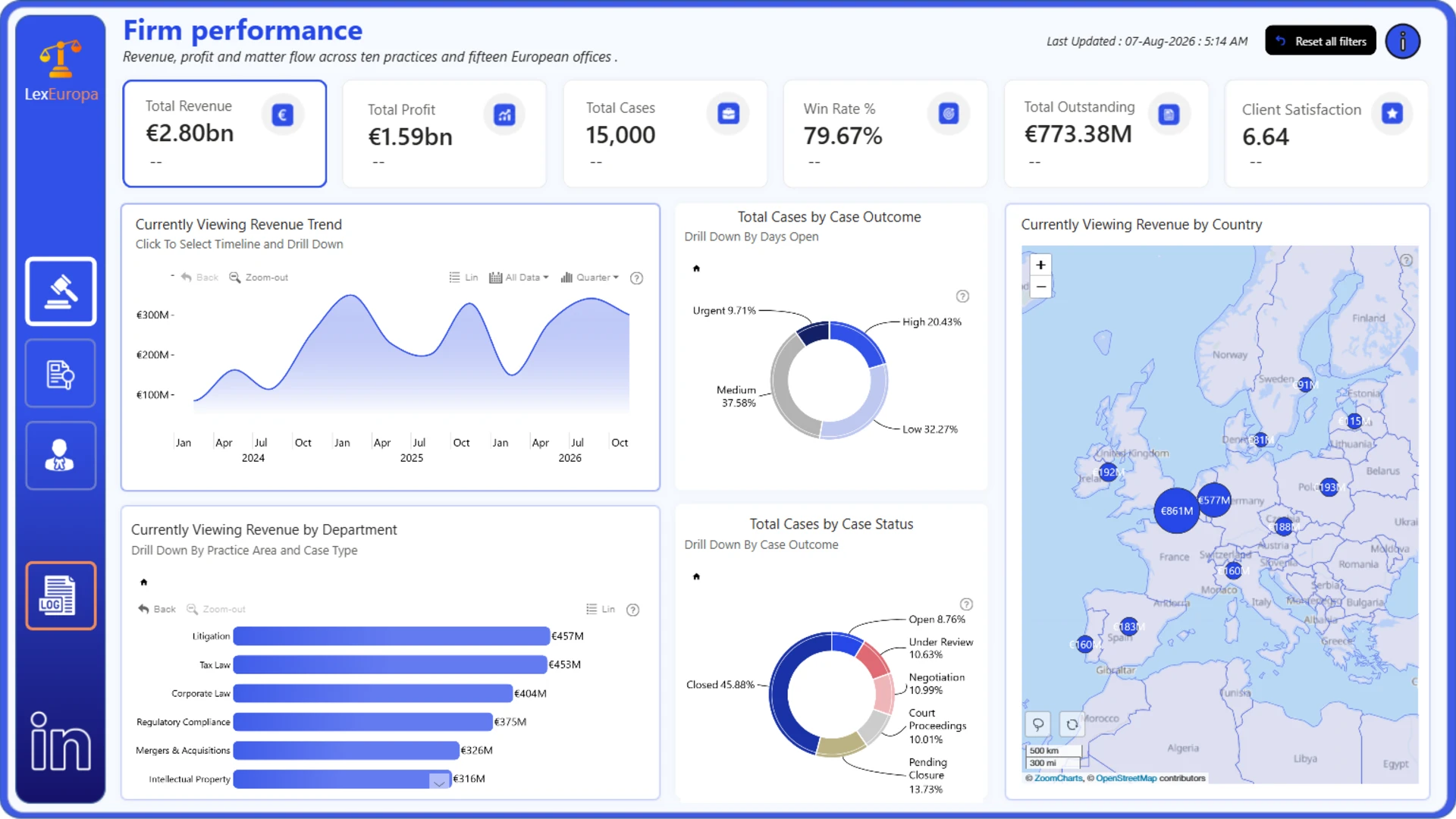This screenshot has height=819, width=1456.
Task: Click the briefcase icon on Total Cases card
Action: pos(728,114)
